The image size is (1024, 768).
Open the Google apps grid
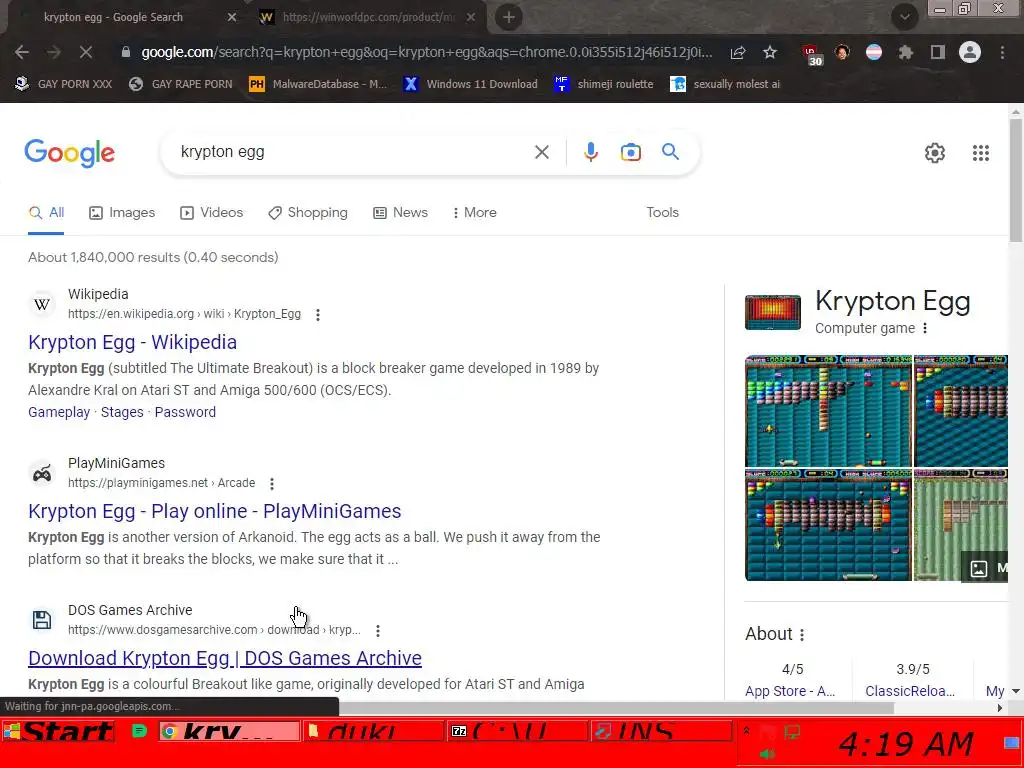point(981,153)
